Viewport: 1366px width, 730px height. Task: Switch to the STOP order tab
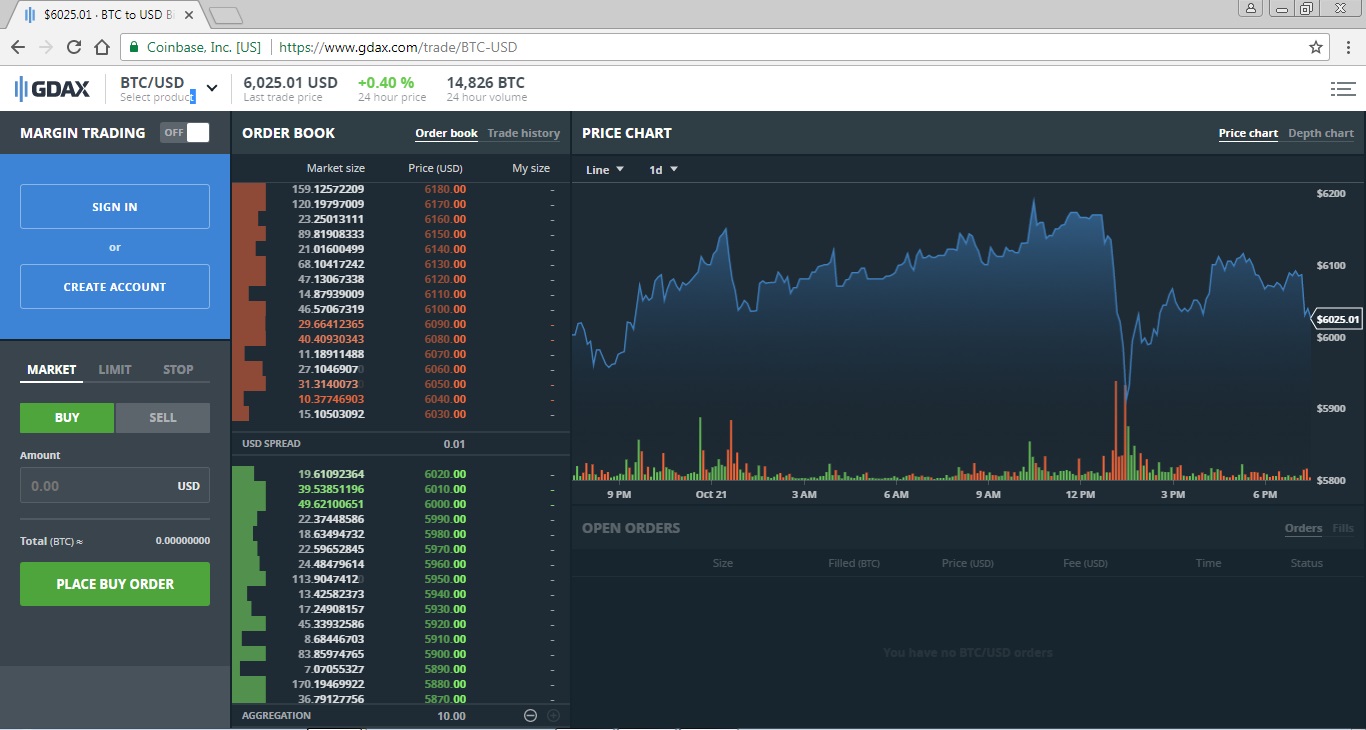[x=178, y=370]
